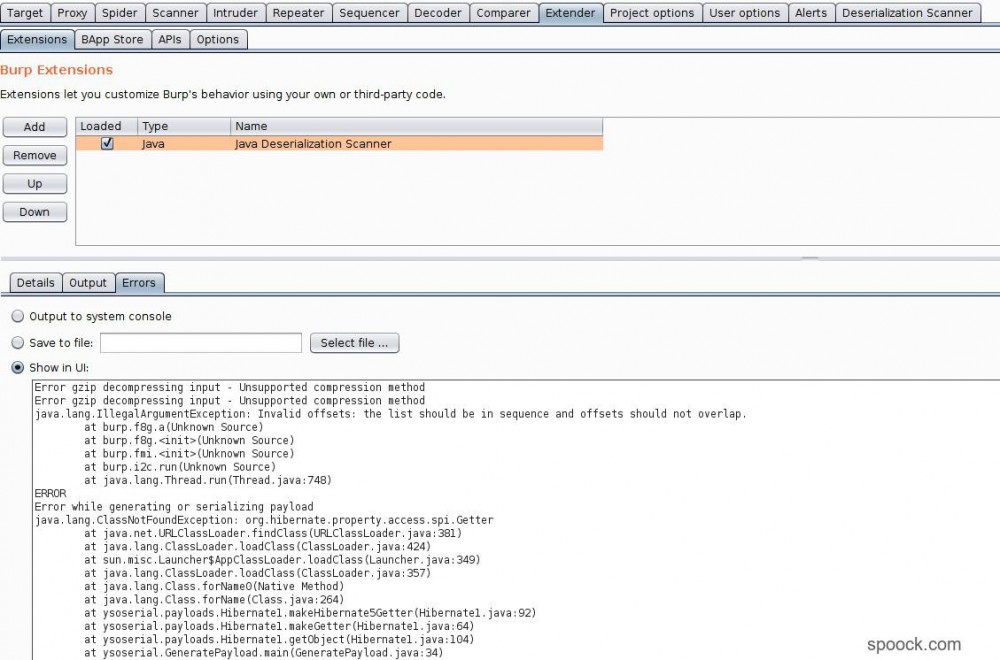Open User options tab

coord(744,13)
